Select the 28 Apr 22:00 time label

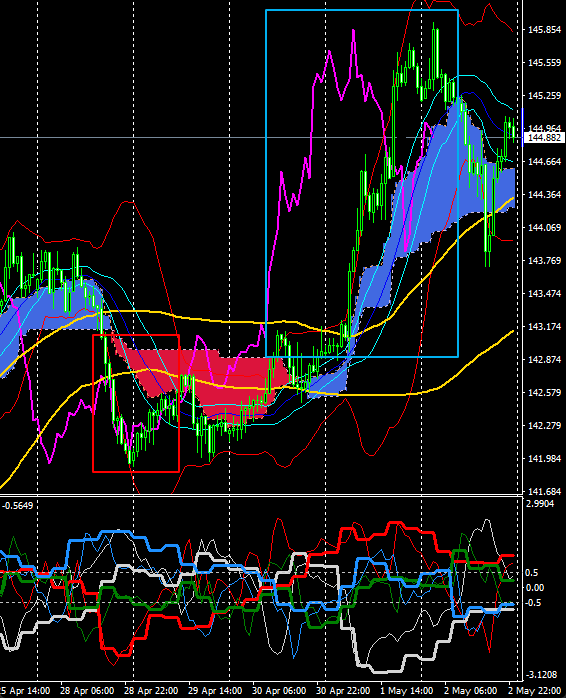pos(151,691)
